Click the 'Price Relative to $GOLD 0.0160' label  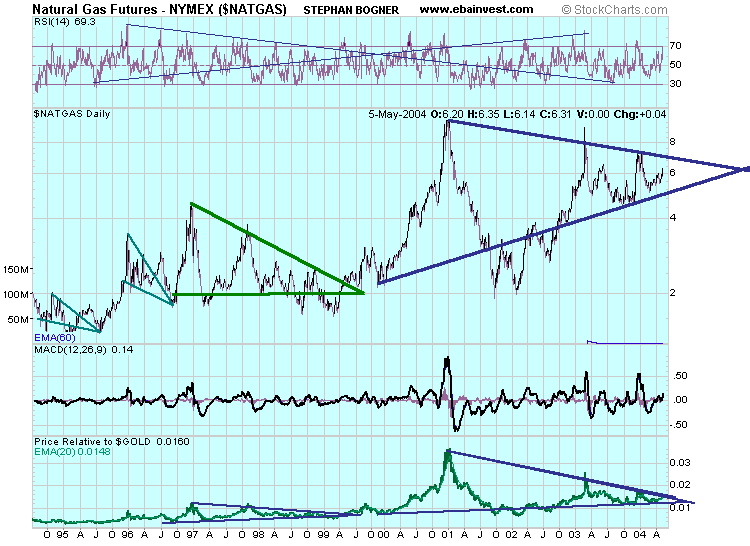click(x=112, y=442)
